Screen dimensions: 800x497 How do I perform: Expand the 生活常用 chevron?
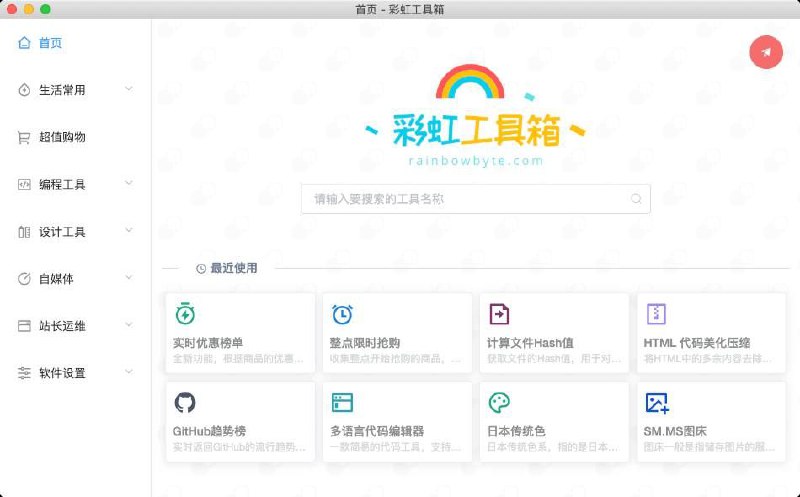pyautogui.click(x=129, y=89)
